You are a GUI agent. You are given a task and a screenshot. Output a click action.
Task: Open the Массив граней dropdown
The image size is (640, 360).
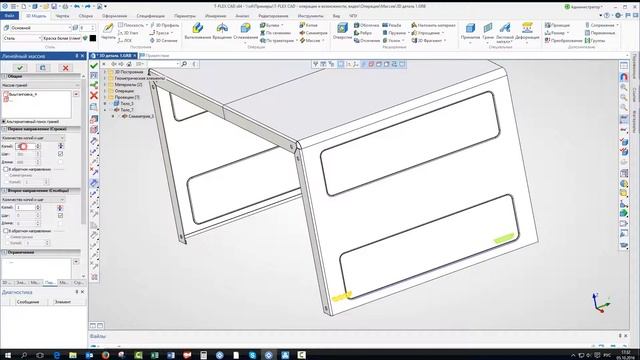tap(41, 85)
